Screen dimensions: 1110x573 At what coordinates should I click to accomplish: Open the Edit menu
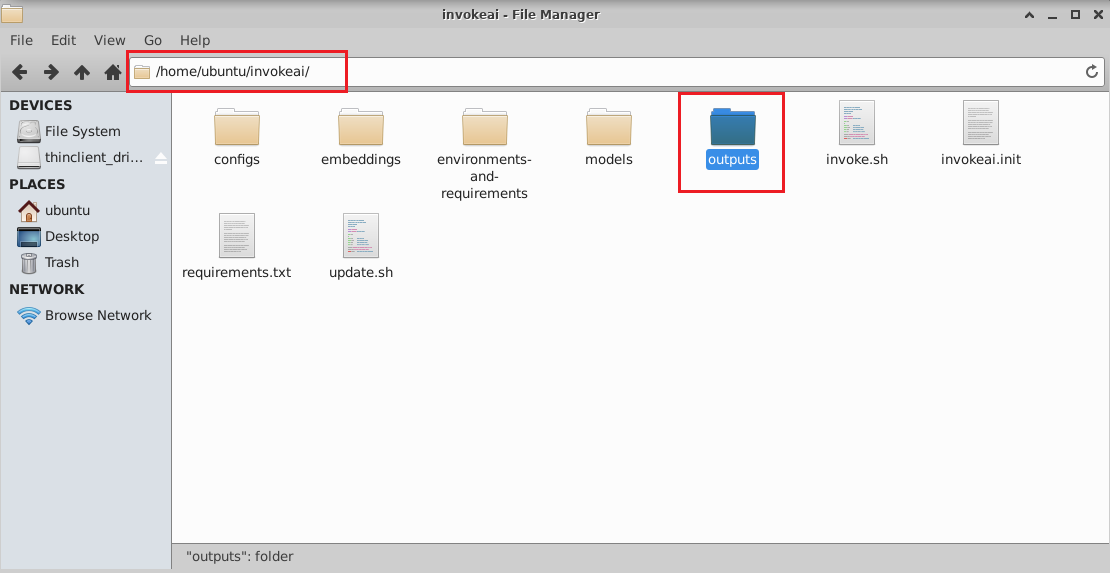pos(63,40)
